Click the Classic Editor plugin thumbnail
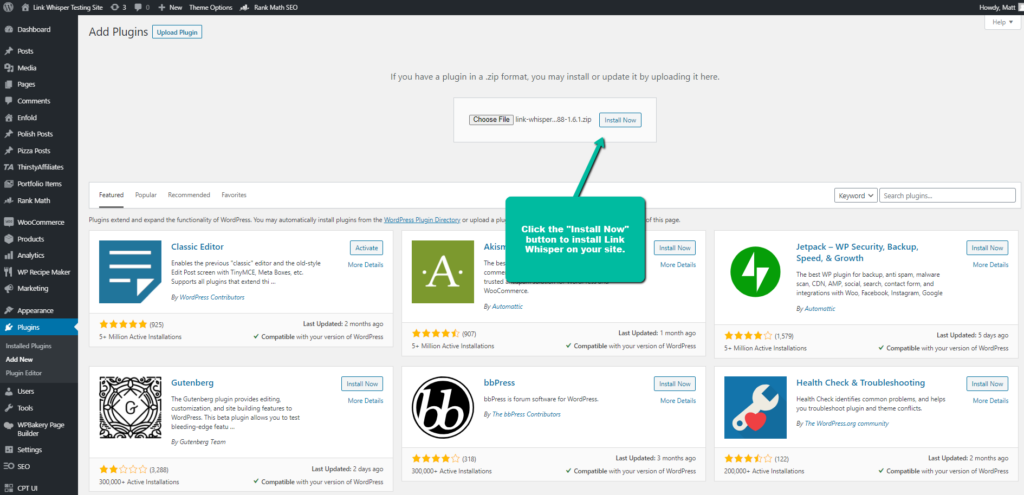 tap(130, 272)
